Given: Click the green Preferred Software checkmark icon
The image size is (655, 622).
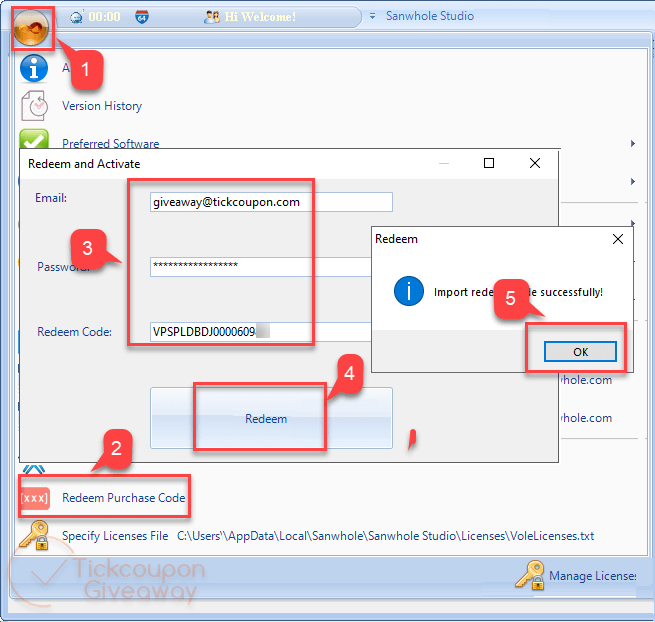Looking at the screenshot, I should click(x=34, y=139).
